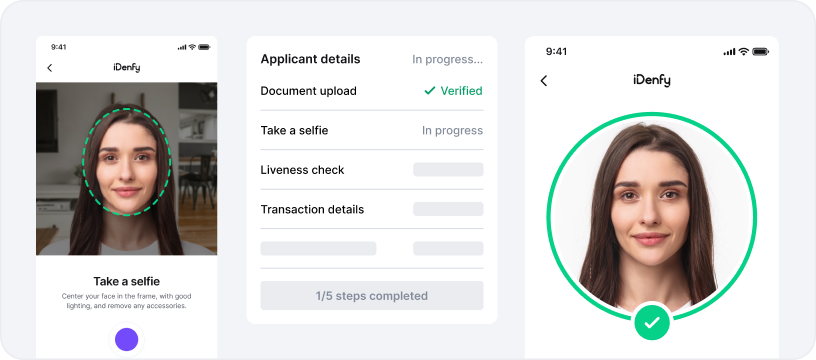This screenshot has width=816, height=360.
Task: Click the circular verified portrait photo
Action: click(x=652, y=215)
